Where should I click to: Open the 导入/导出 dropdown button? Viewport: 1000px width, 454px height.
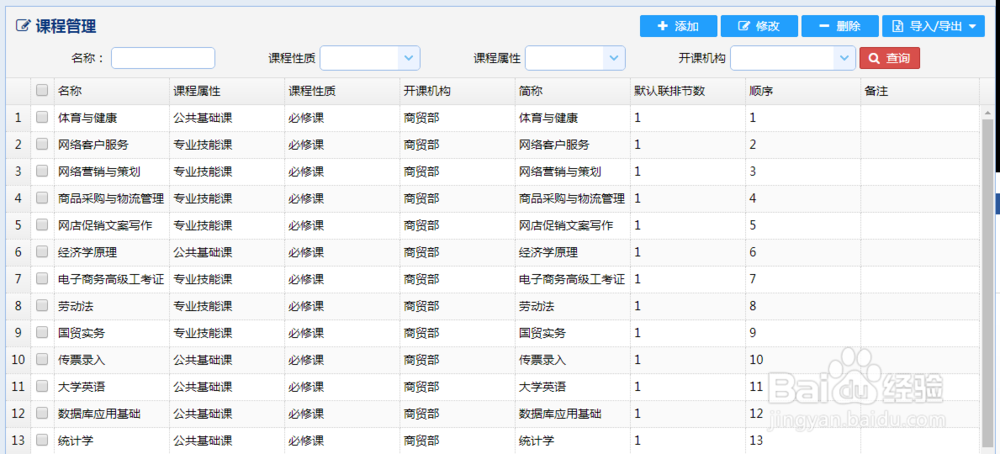[933, 26]
